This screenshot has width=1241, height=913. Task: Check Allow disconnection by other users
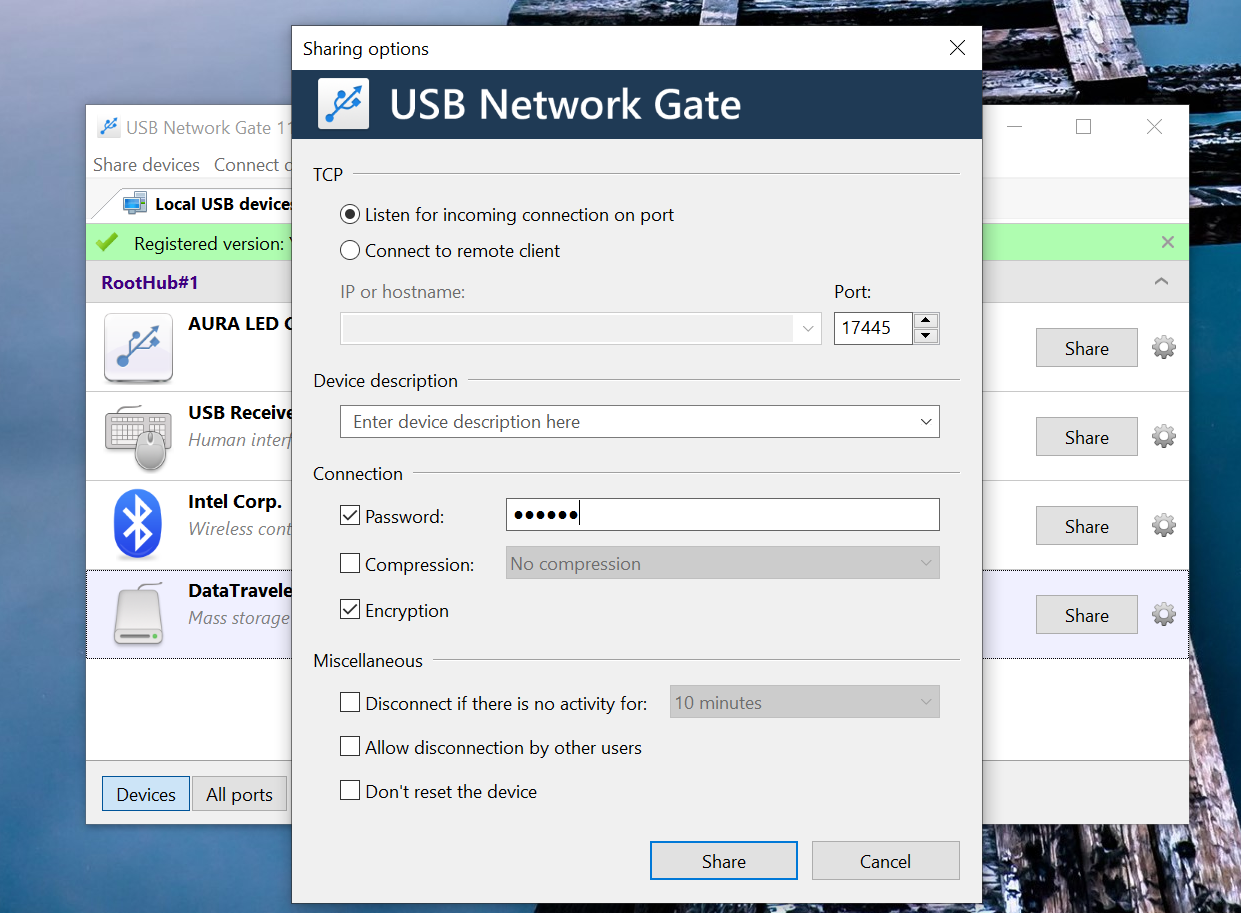[350, 747]
